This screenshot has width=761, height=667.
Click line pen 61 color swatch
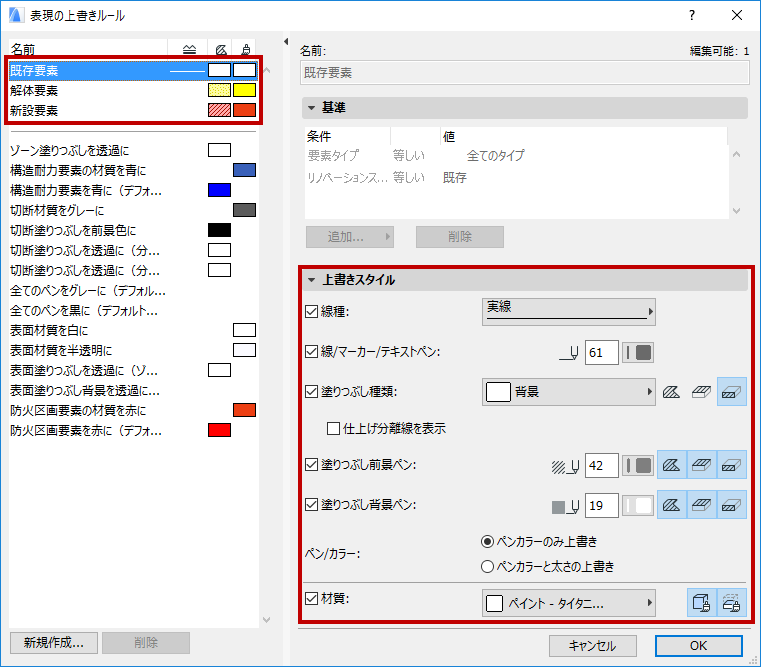[638, 353]
